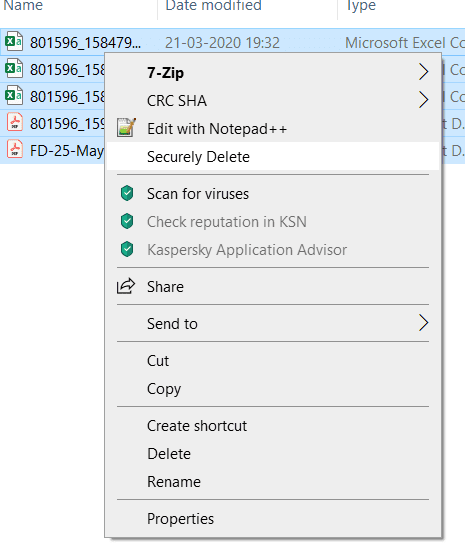
Task: Click the PDF icon of FD-25-May file
Action: pos(15,150)
